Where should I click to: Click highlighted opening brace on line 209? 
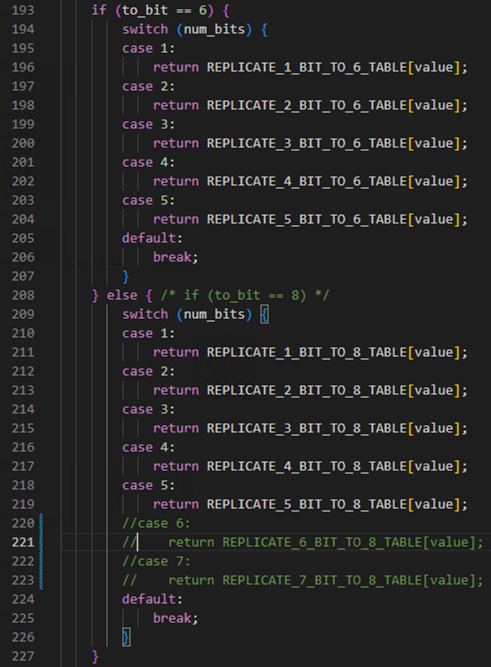coord(264,315)
